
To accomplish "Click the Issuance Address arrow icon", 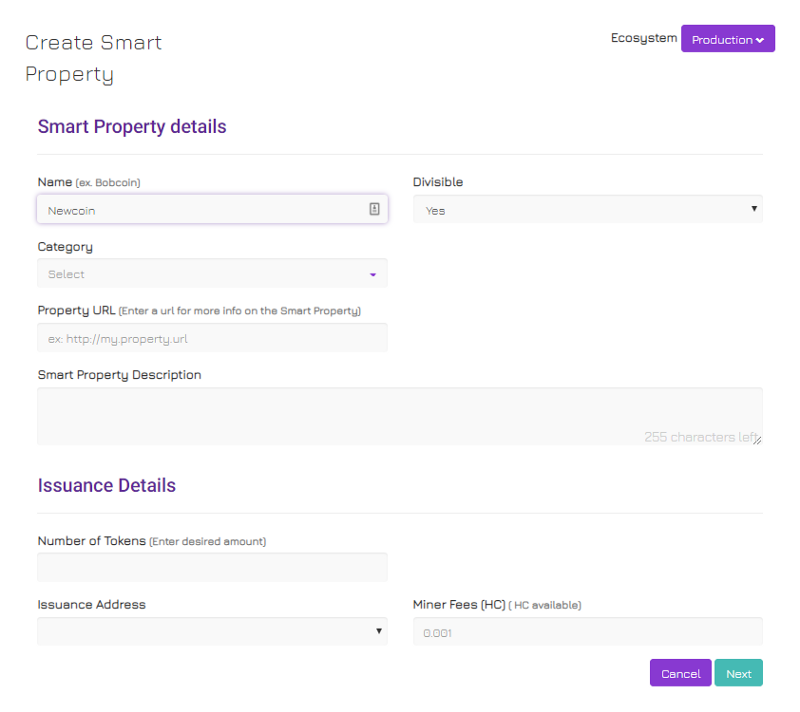I will coord(379,631).
